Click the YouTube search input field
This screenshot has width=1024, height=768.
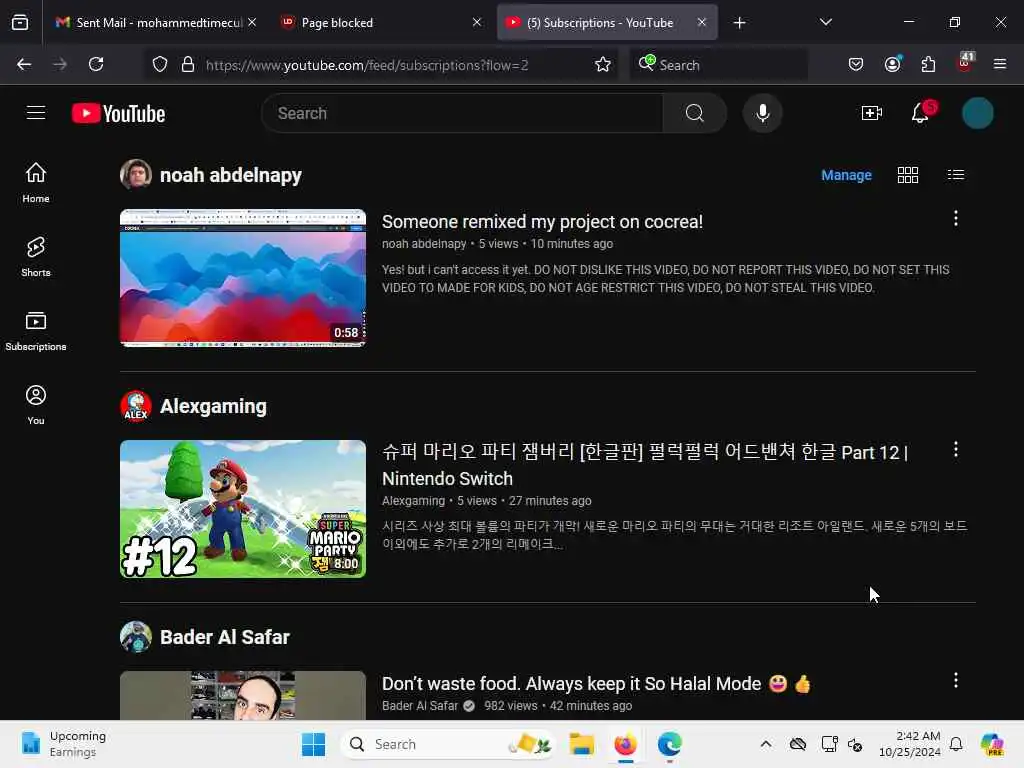pyautogui.click(x=462, y=113)
